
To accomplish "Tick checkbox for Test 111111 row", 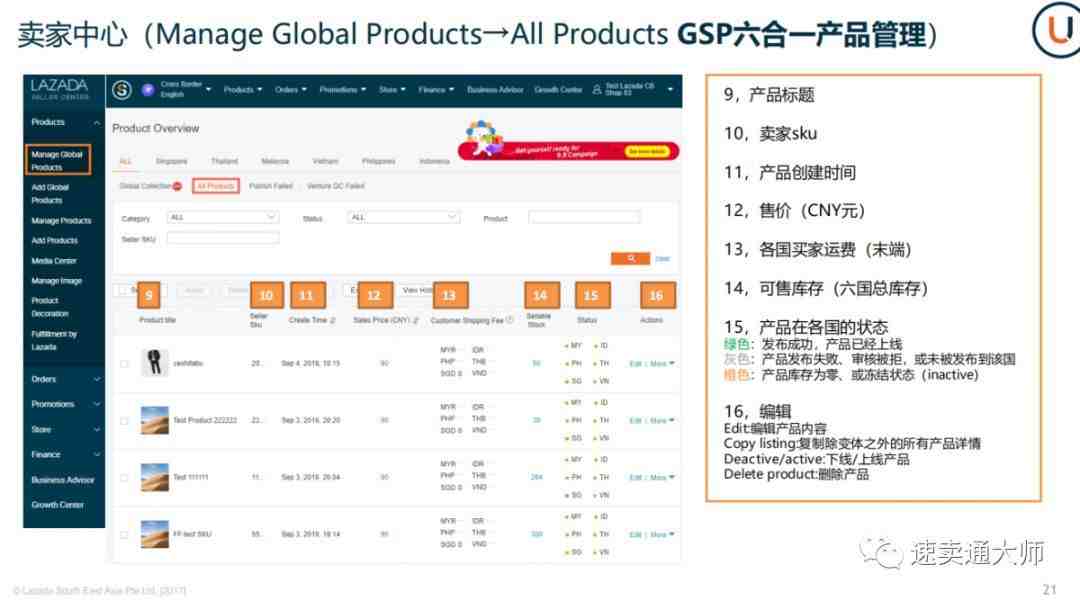I will pyautogui.click(x=124, y=477).
